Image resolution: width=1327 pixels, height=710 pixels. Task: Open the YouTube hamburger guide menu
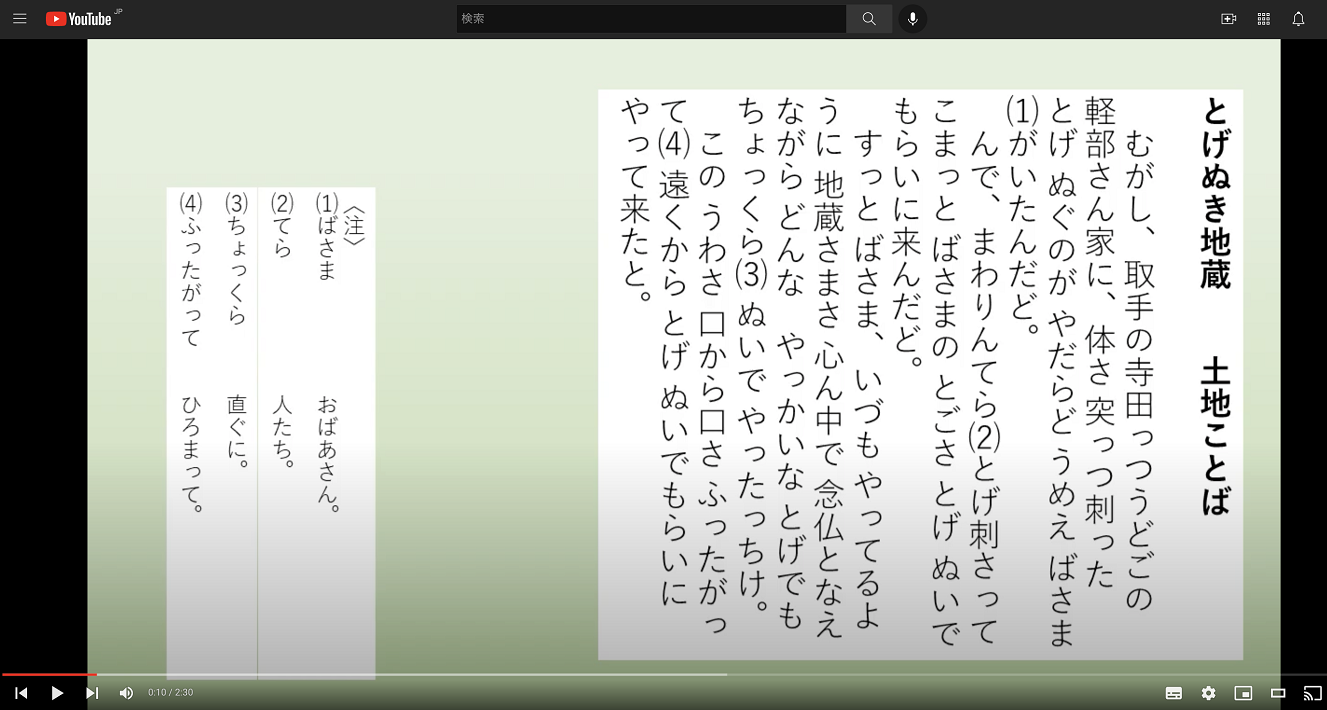(19, 19)
